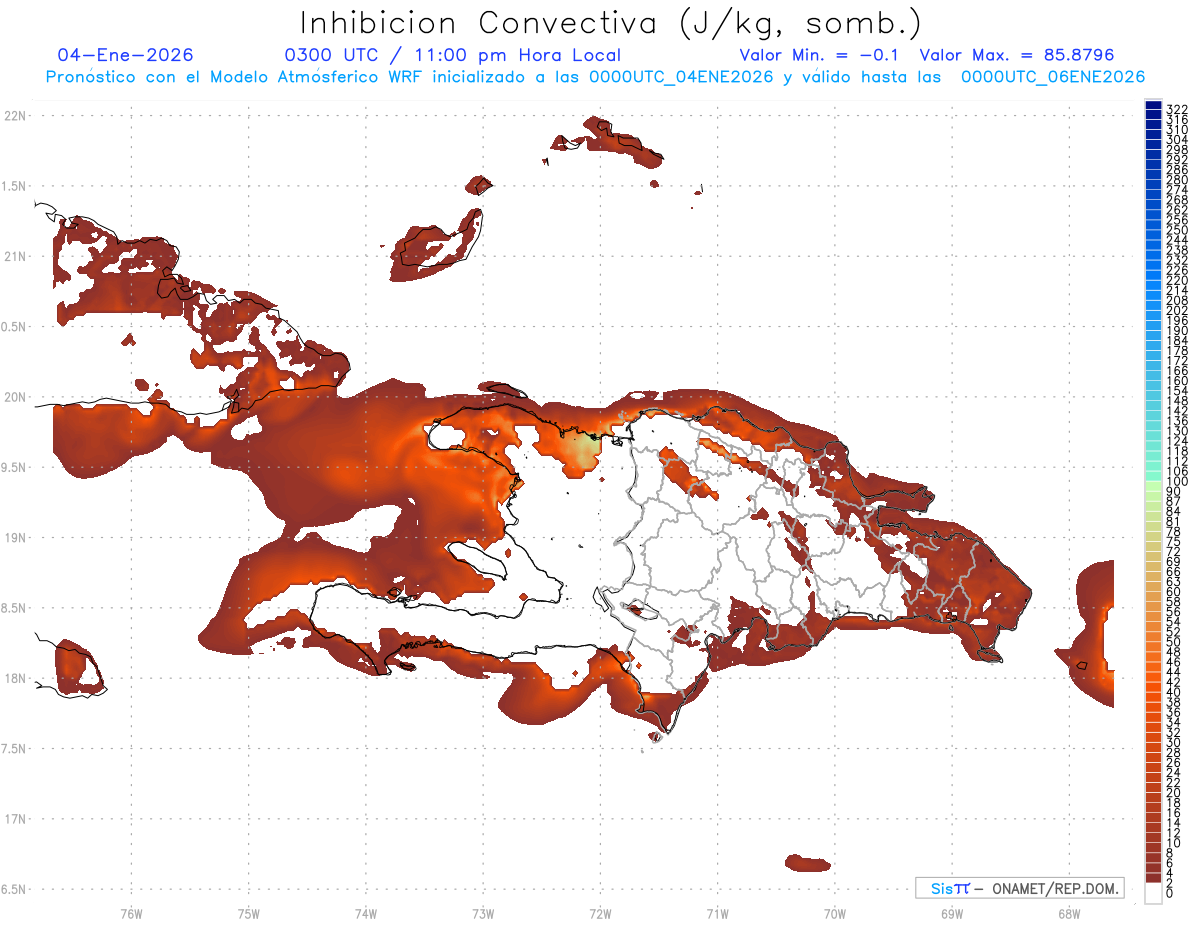Screen dimensions: 1200x927
Task: Click the '202' legend value
Action: click(1177, 310)
